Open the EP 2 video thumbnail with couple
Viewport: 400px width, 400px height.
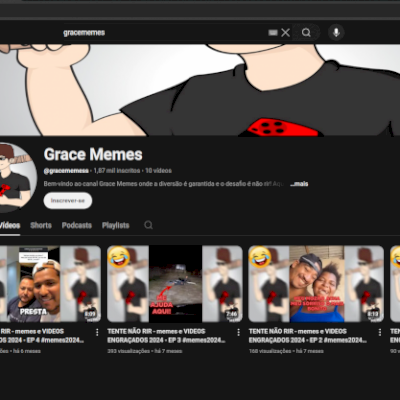tap(316, 284)
